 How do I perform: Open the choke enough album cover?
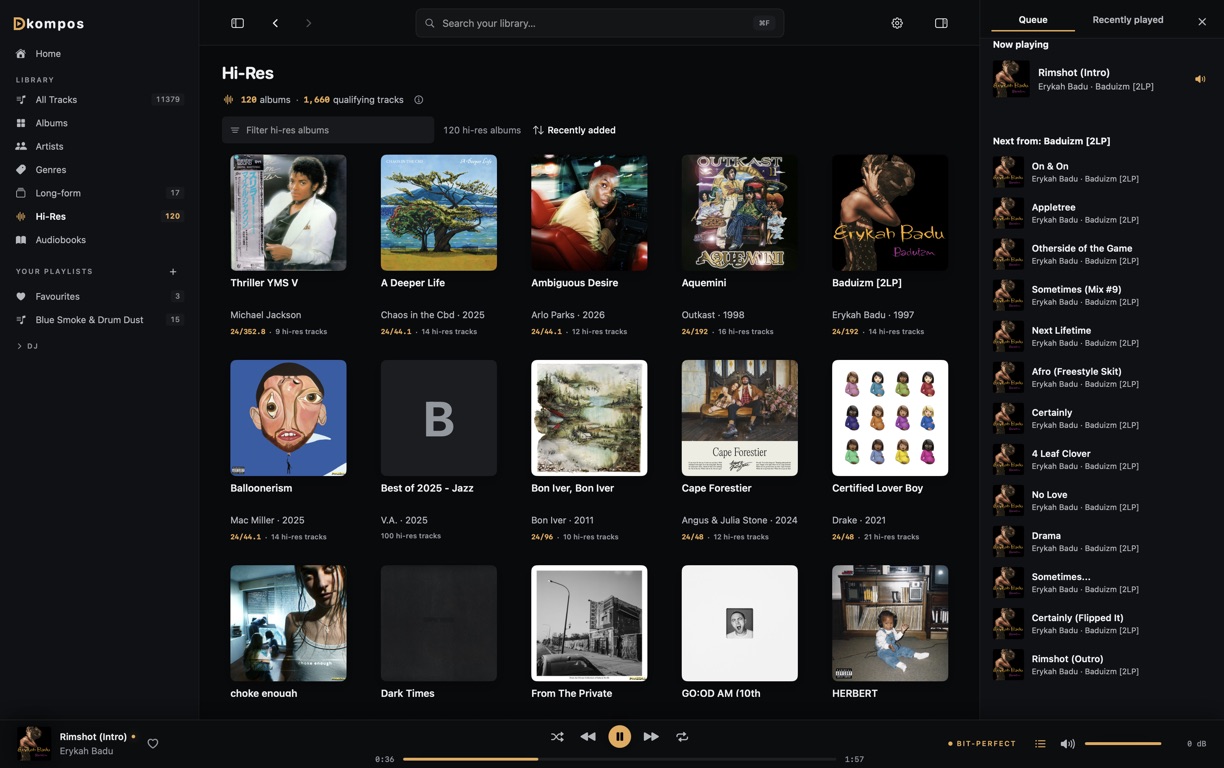coord(288,623)
